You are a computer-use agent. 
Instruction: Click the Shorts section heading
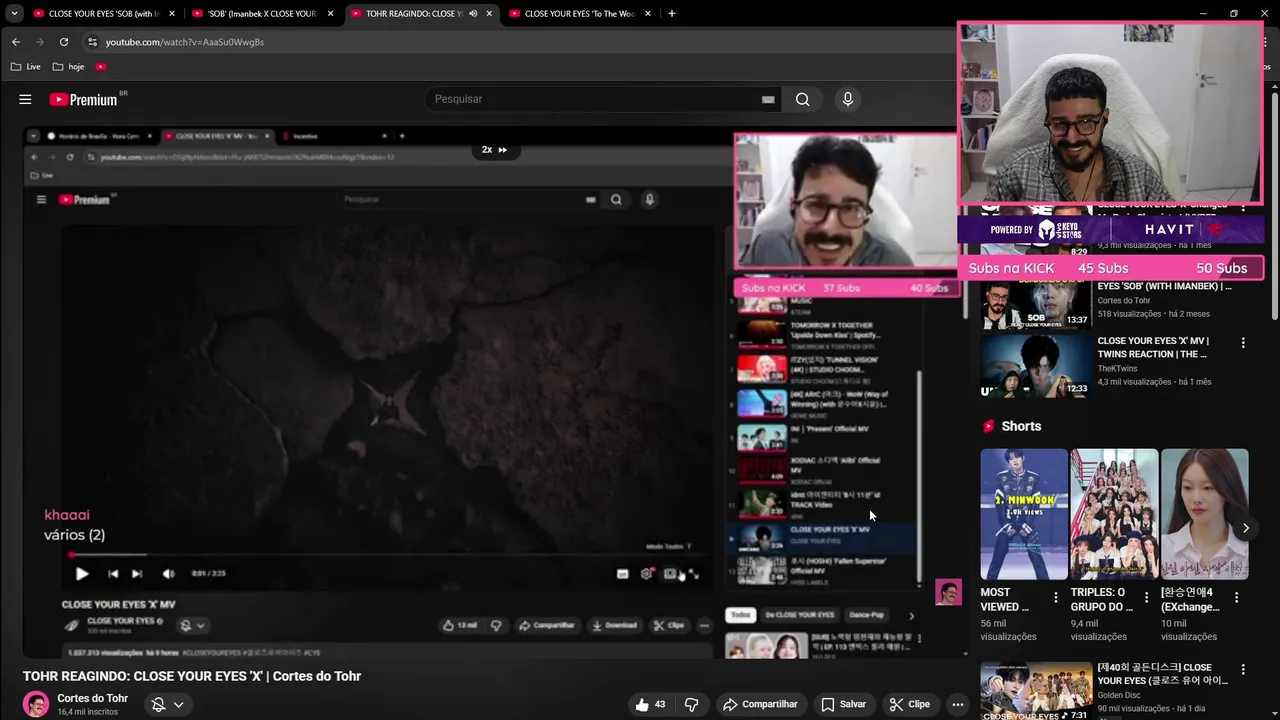(1021, 426)
